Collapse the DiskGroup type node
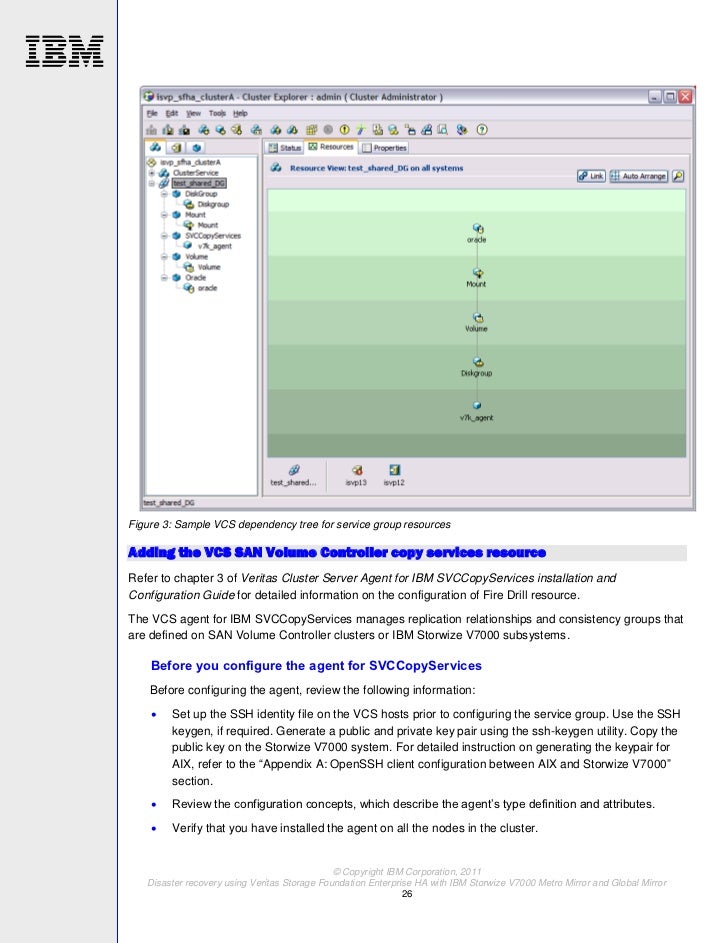 coord(164,194)
